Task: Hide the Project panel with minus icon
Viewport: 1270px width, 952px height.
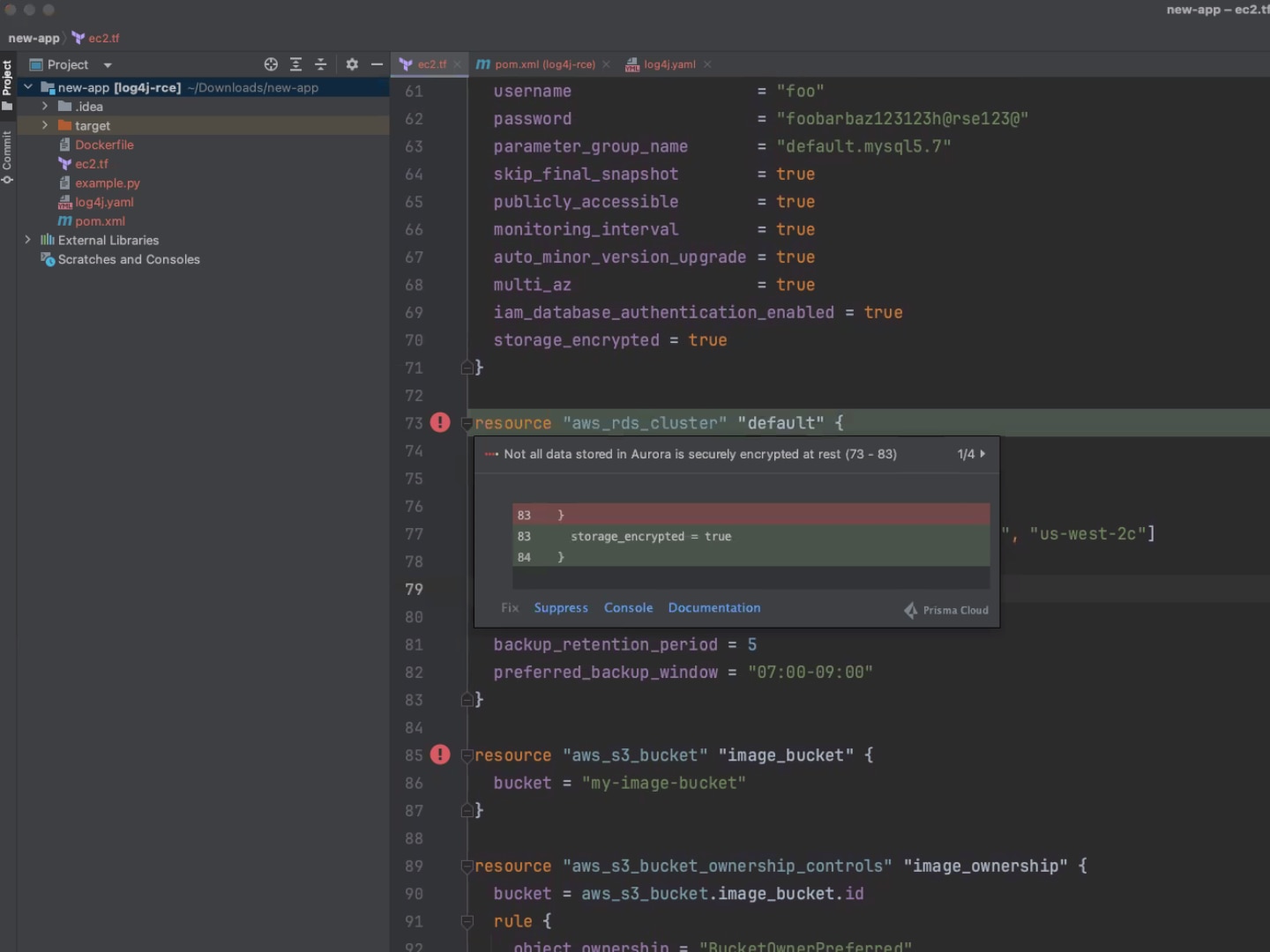Action: coord(377,64)
